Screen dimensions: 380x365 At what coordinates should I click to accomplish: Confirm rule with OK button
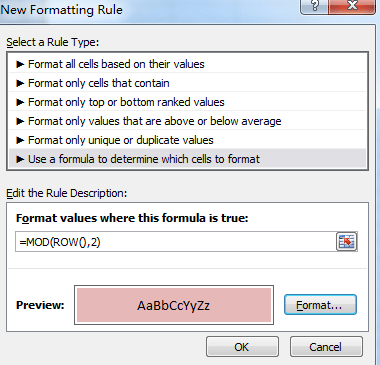pyautogui.click(x=242, y=347)
